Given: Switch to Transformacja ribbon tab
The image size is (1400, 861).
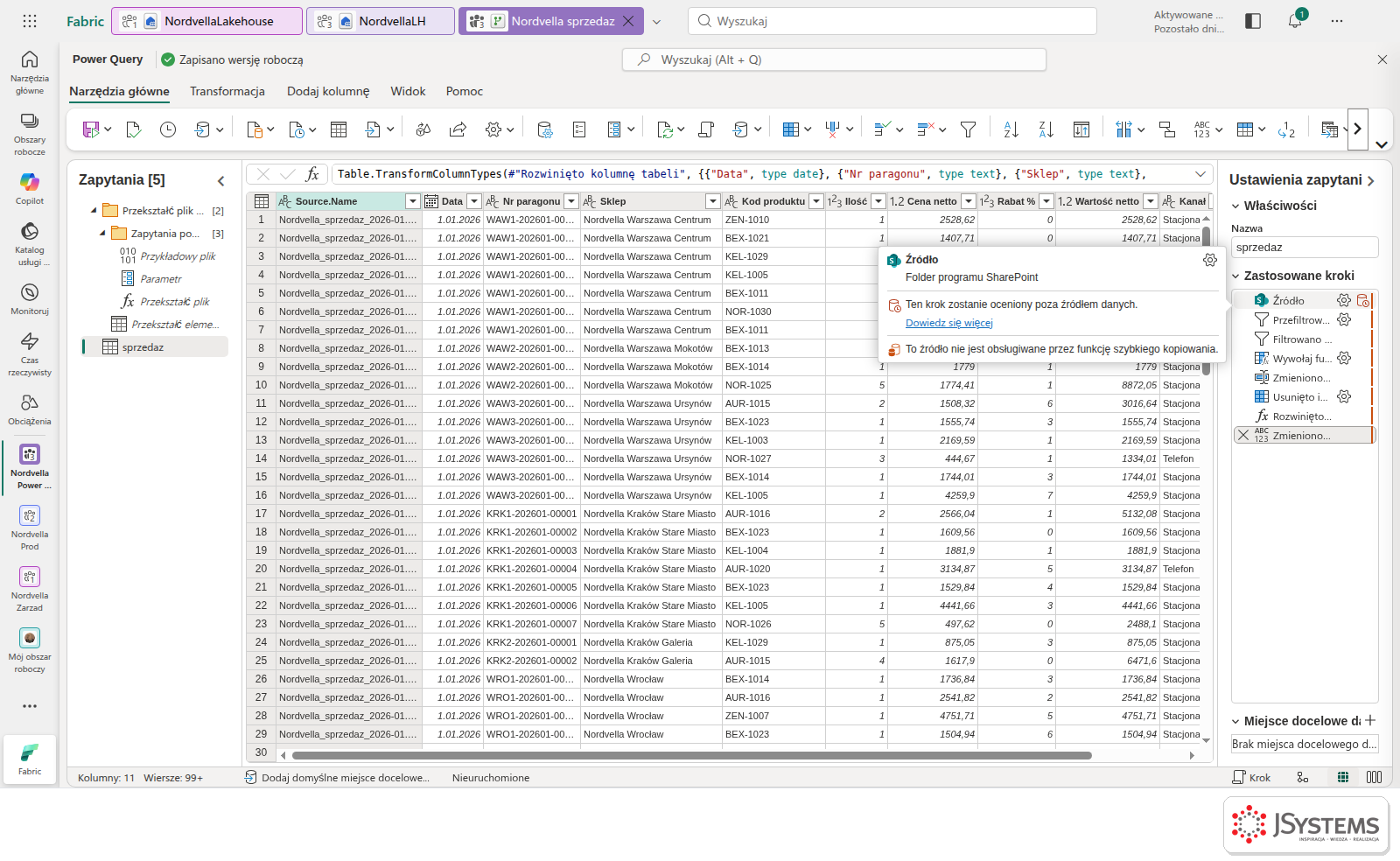Looking at the screenshot, I should (x=227, y=91).
